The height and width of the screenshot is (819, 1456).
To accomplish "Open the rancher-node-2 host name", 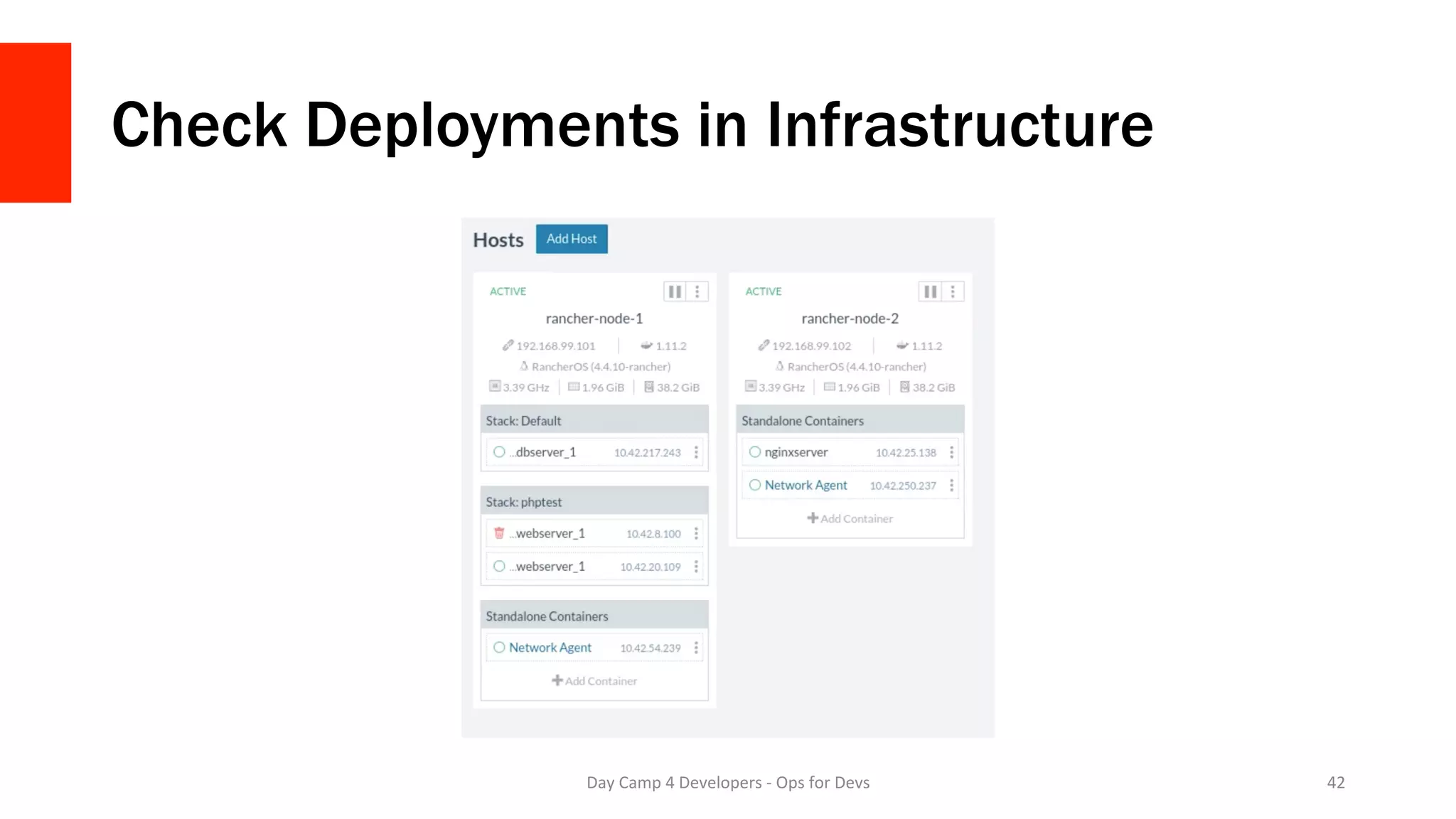I will [x=850, y=318].
